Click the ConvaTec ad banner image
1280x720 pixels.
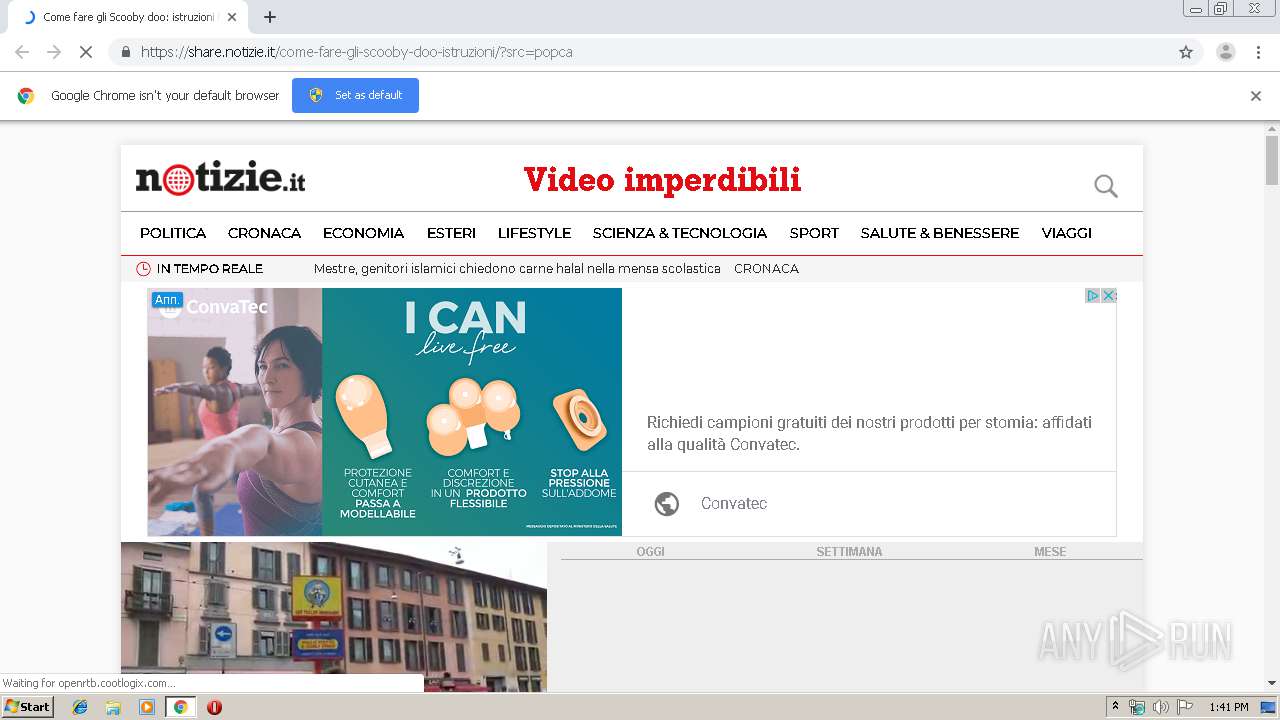[x=384, y=412]
